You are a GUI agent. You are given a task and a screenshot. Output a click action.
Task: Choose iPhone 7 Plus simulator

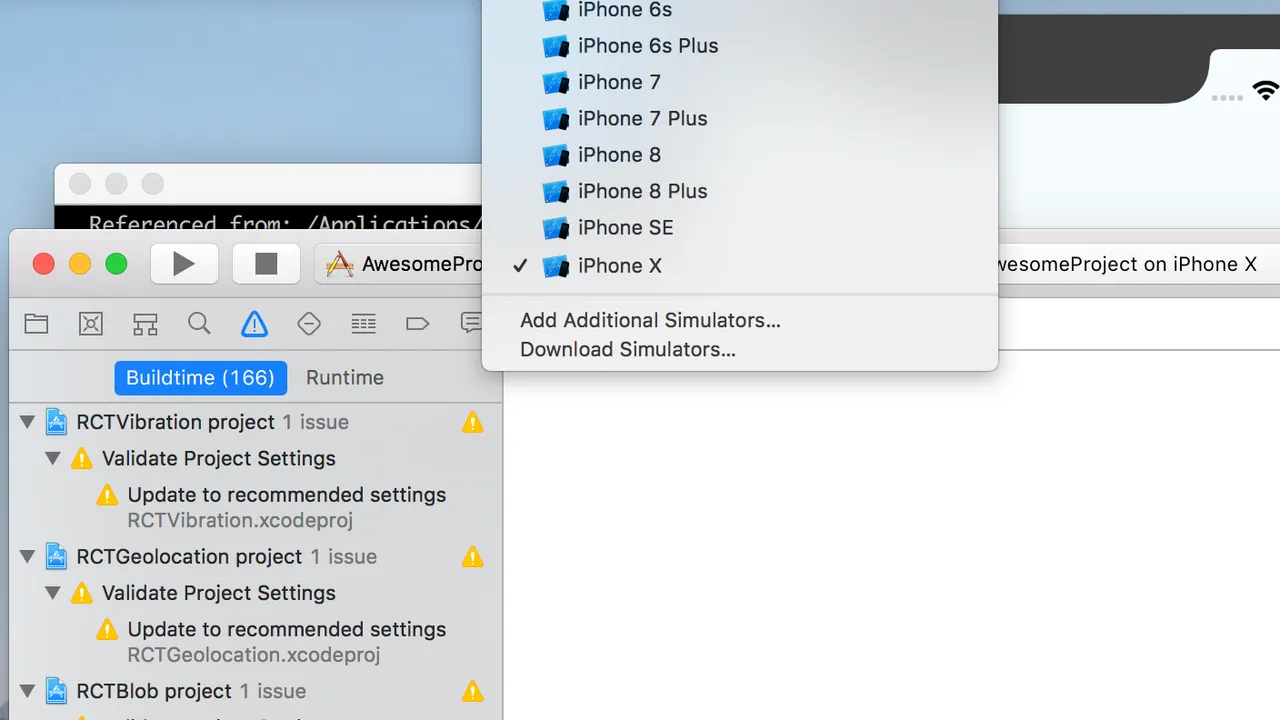(740, 119)
